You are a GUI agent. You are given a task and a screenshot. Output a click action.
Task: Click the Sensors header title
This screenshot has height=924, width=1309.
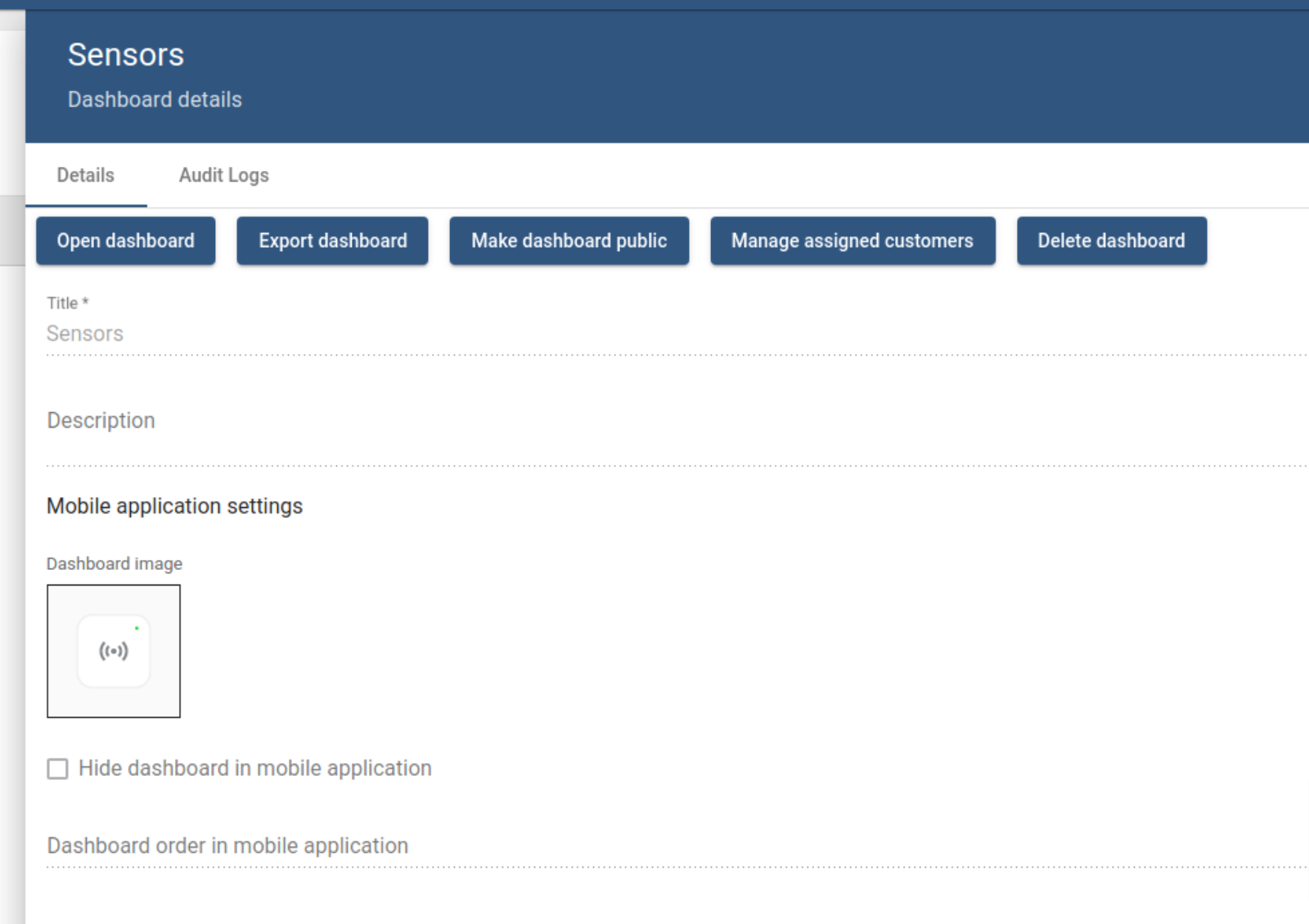tap(126, 55)
